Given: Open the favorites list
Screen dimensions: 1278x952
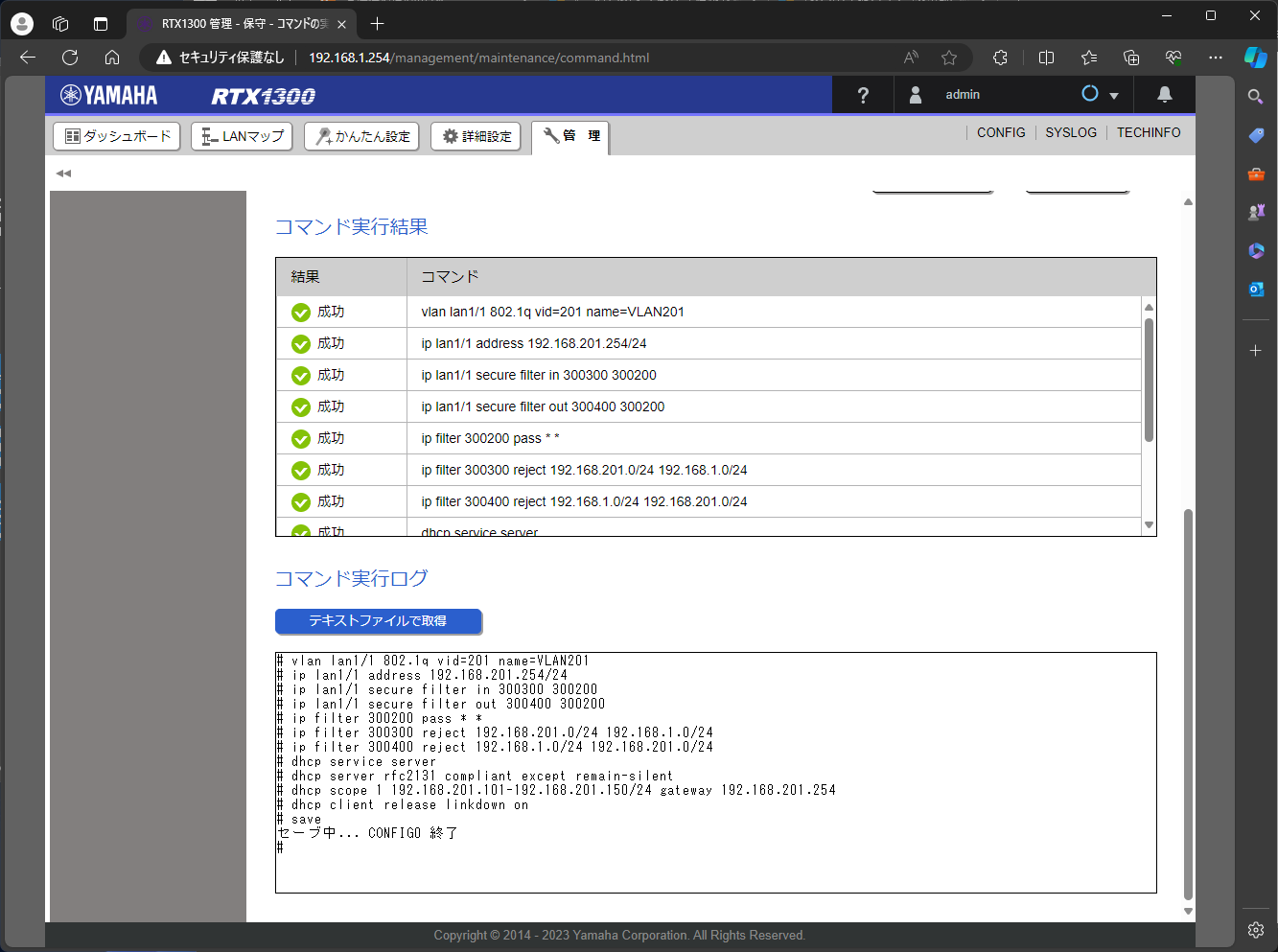Looking at the screenshot, I should 1089,58.
